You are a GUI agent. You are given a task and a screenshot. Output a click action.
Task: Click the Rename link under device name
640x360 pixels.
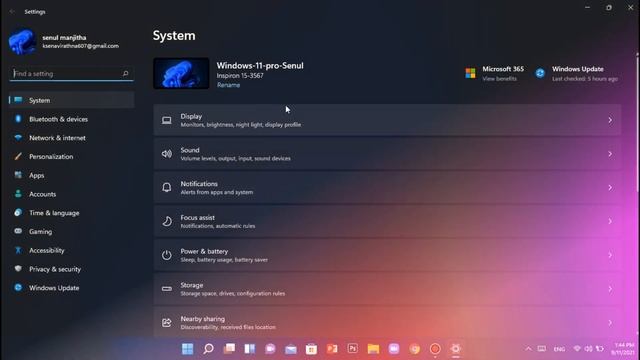[x=228, y=85]
